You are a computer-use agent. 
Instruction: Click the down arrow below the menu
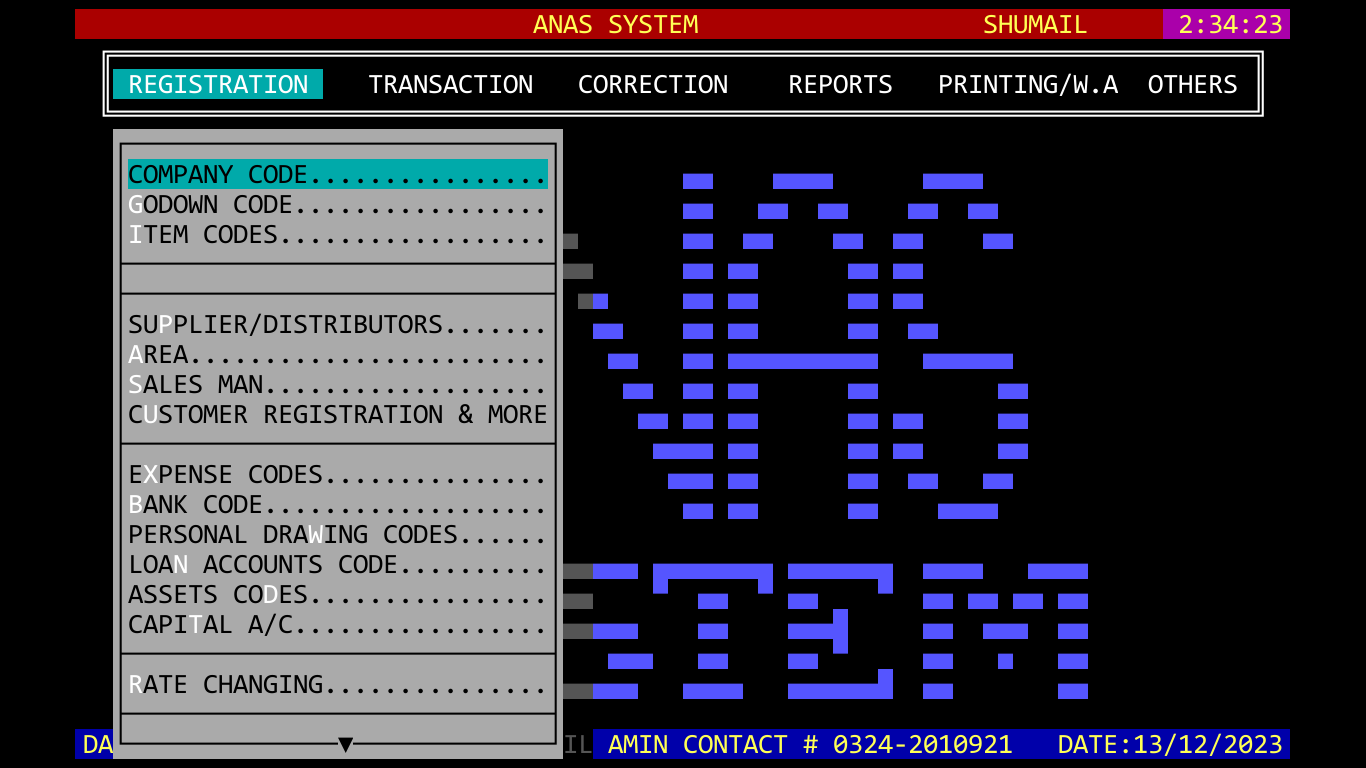345,744
